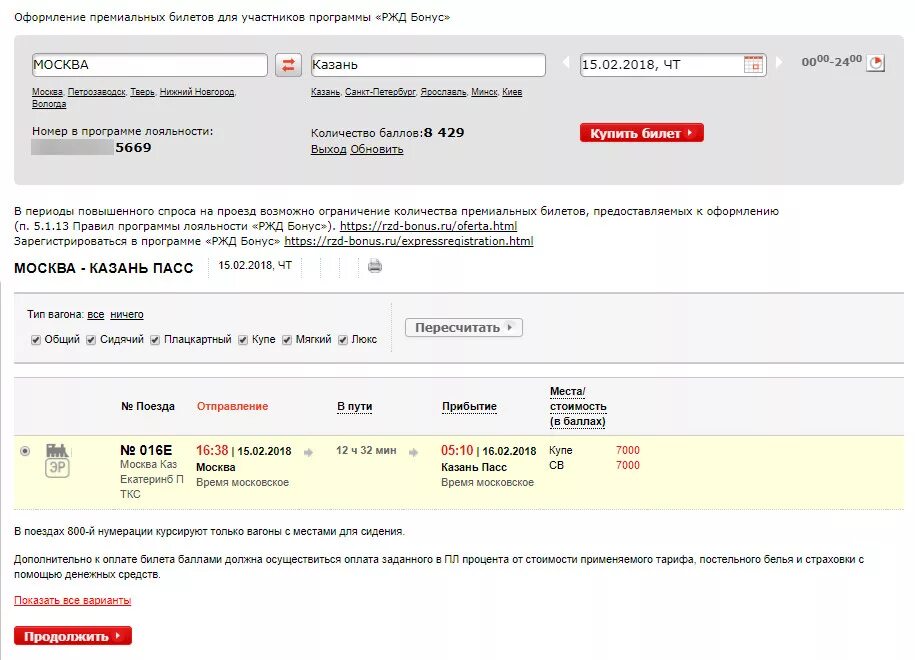Click the Купе price 7000
Screen dimensions: 915x660
[x=628, y=451]
